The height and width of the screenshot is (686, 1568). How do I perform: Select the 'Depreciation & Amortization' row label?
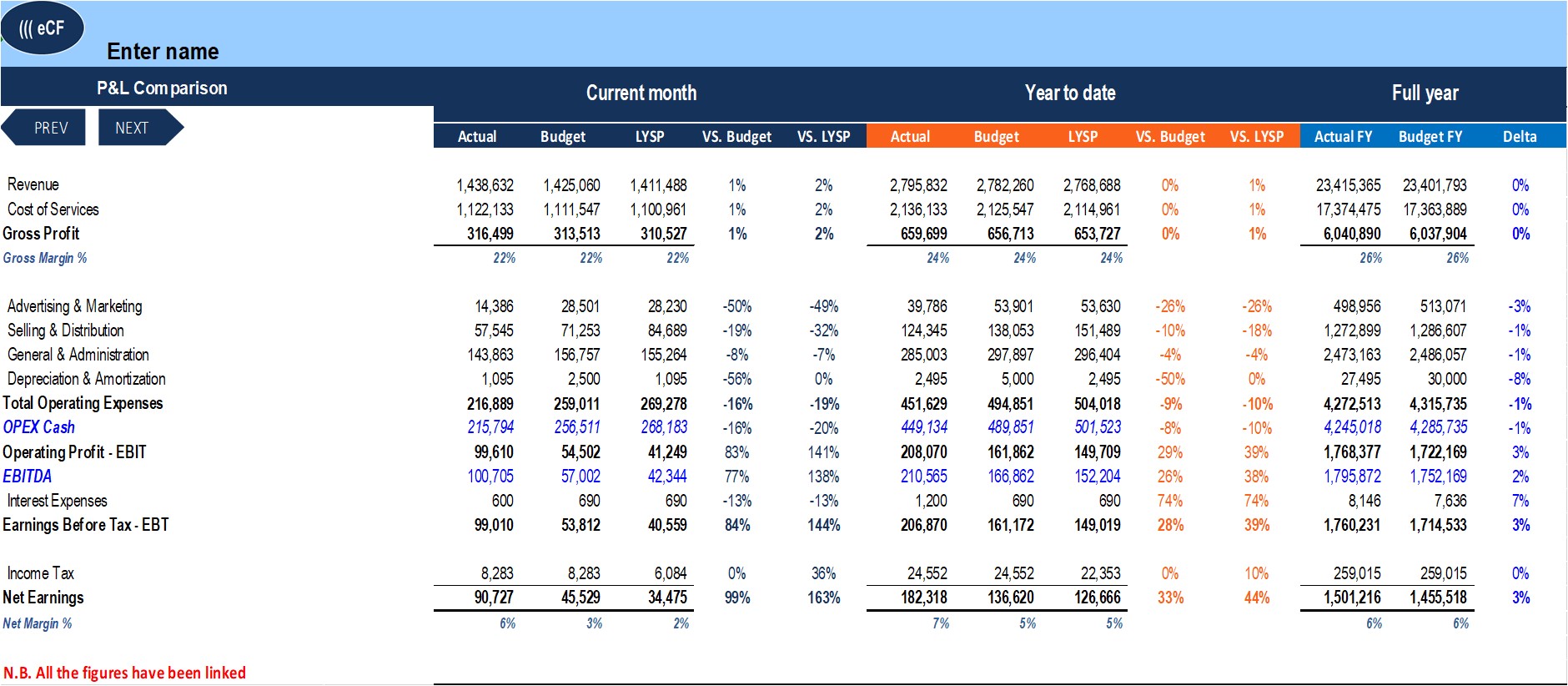pyautogui.click(x=86, y=379)
